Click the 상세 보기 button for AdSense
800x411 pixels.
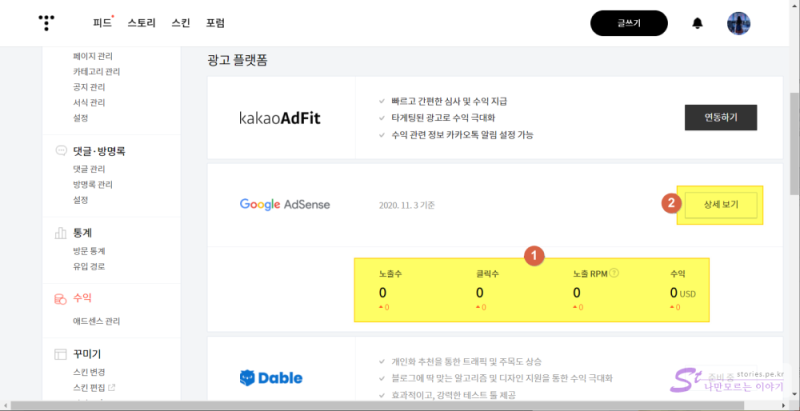point(720,205)
